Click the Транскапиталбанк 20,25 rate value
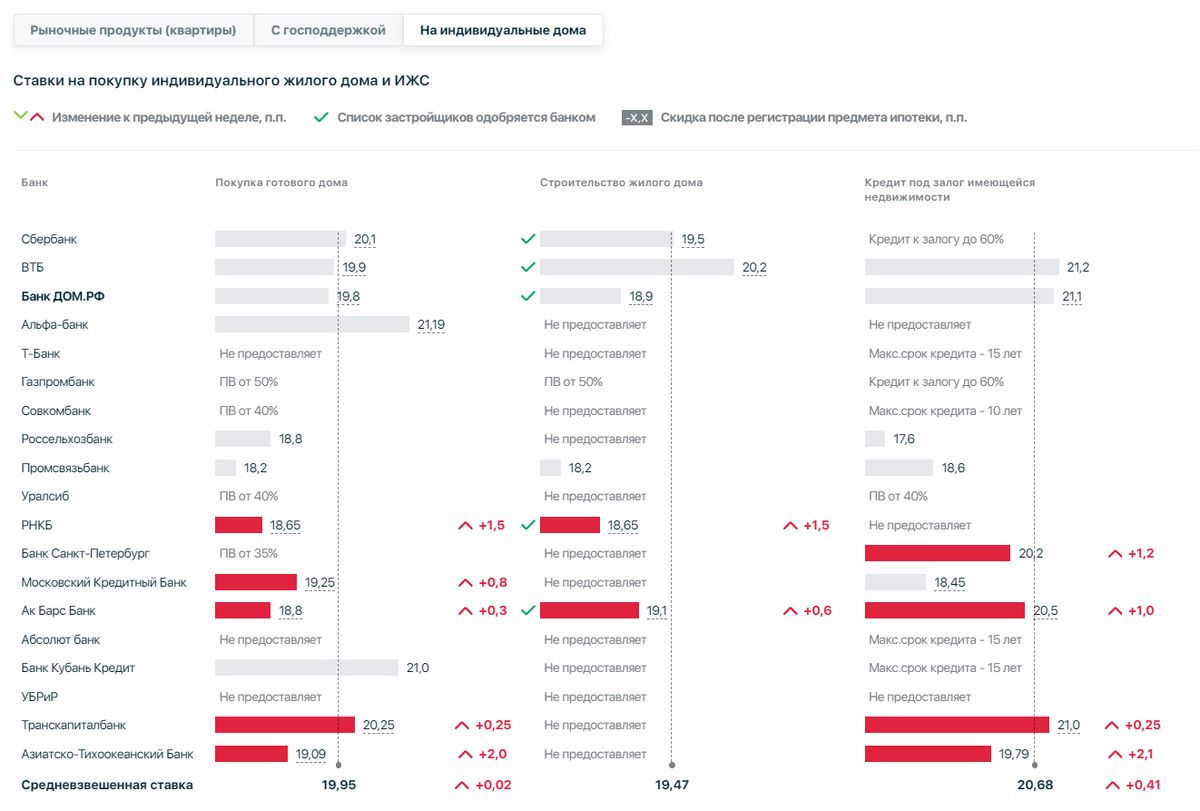The height and width of the screenshot is (811, 1200). click(378, 725)
